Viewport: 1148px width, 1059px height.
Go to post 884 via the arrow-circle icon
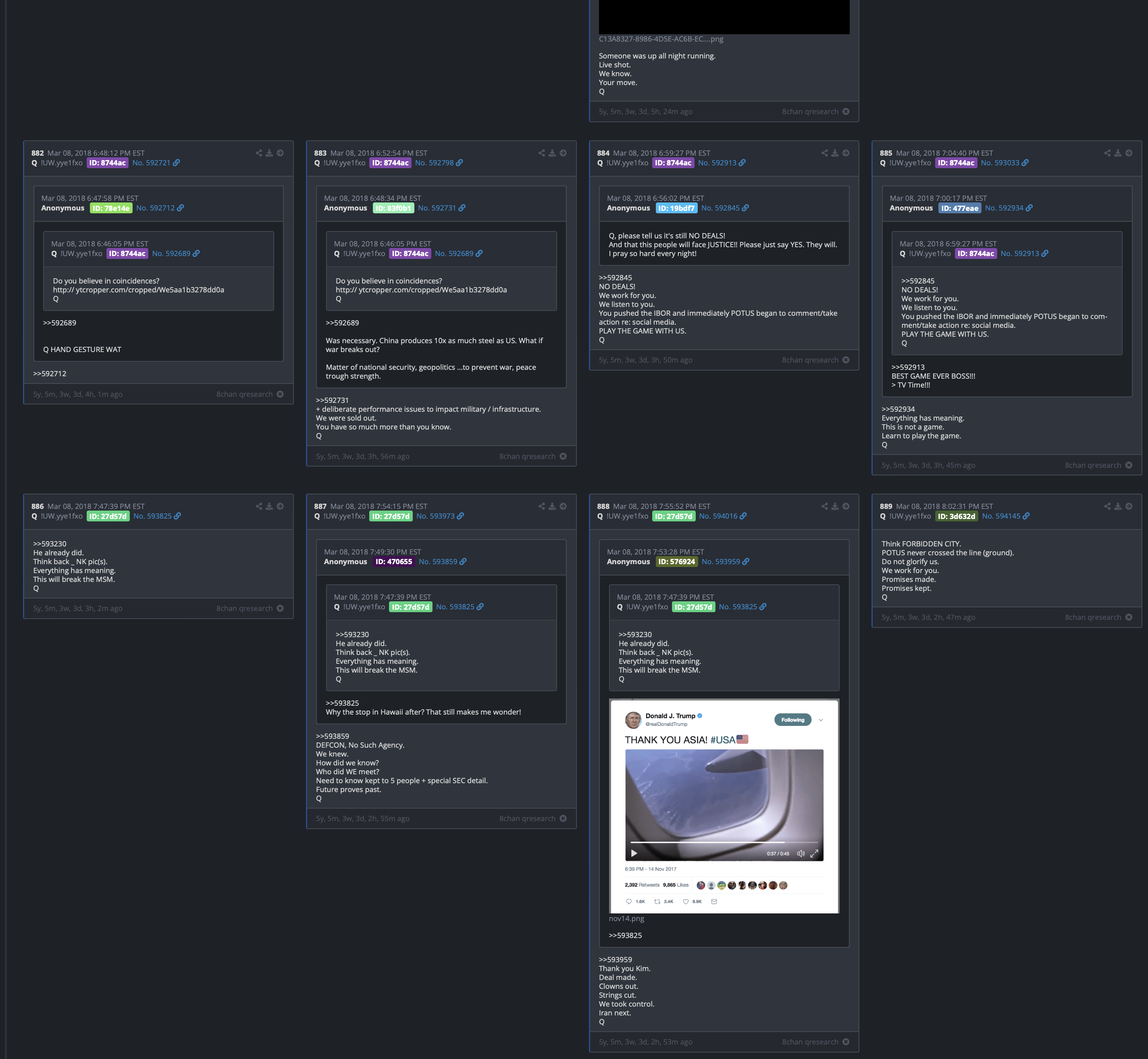(846, 153)
